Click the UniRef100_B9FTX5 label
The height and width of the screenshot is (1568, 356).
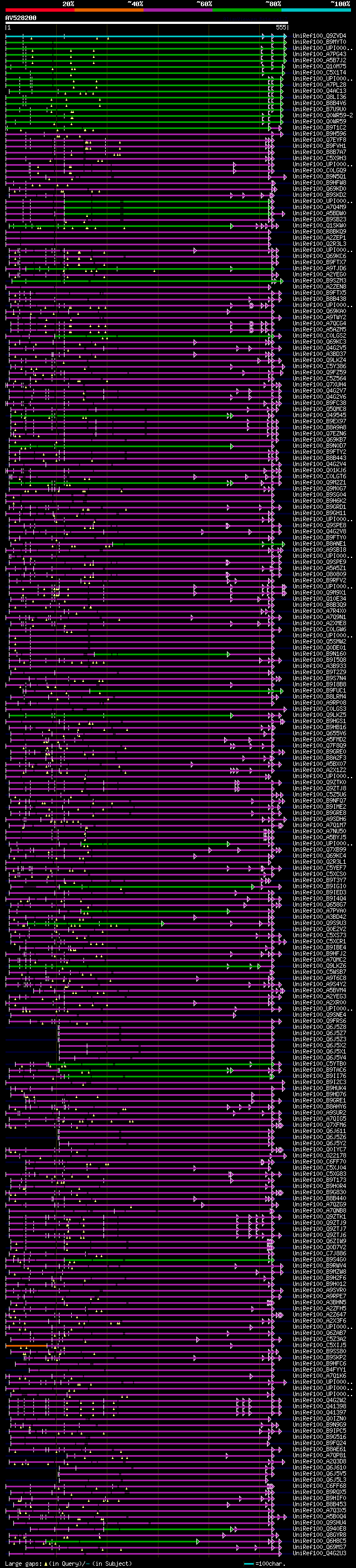click(319, 293)
